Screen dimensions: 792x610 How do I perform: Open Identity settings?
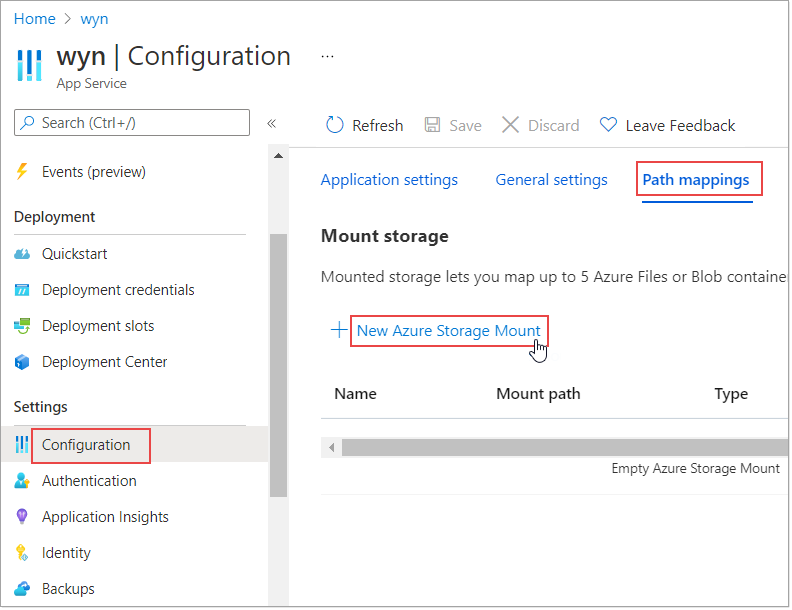[66, 553]
